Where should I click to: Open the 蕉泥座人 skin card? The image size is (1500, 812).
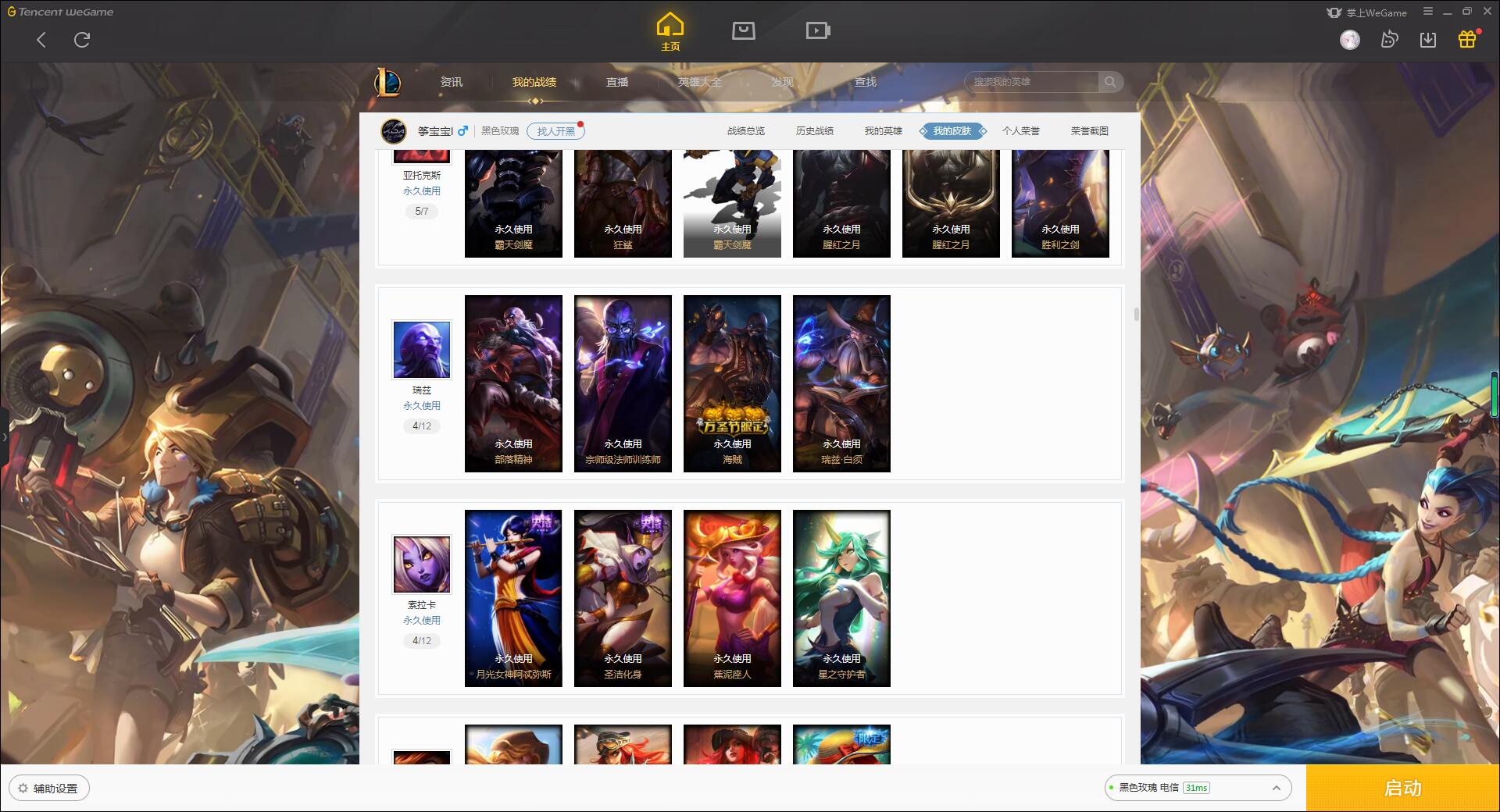tap(732, 598)
